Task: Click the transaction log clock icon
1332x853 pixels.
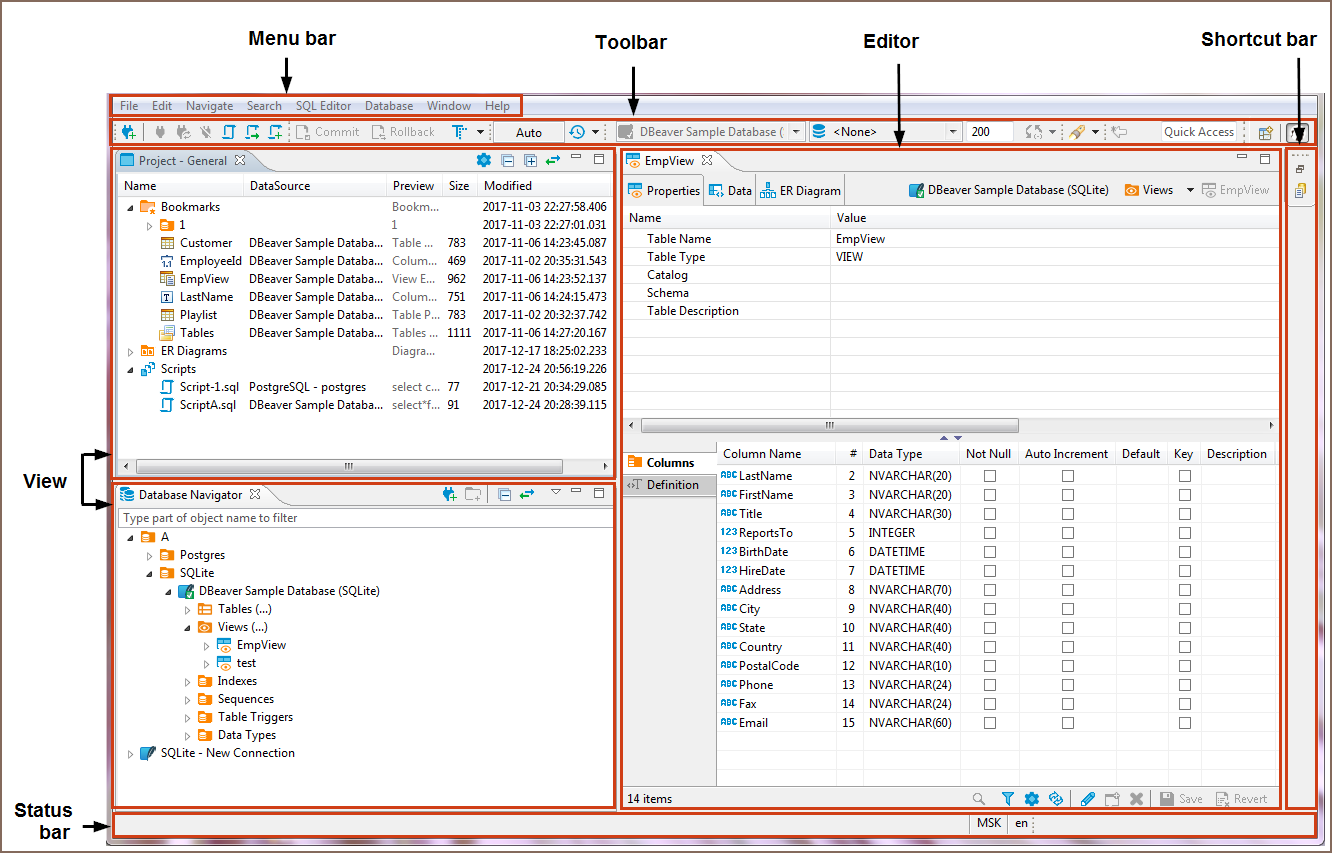Action: [x=577, y=132]
